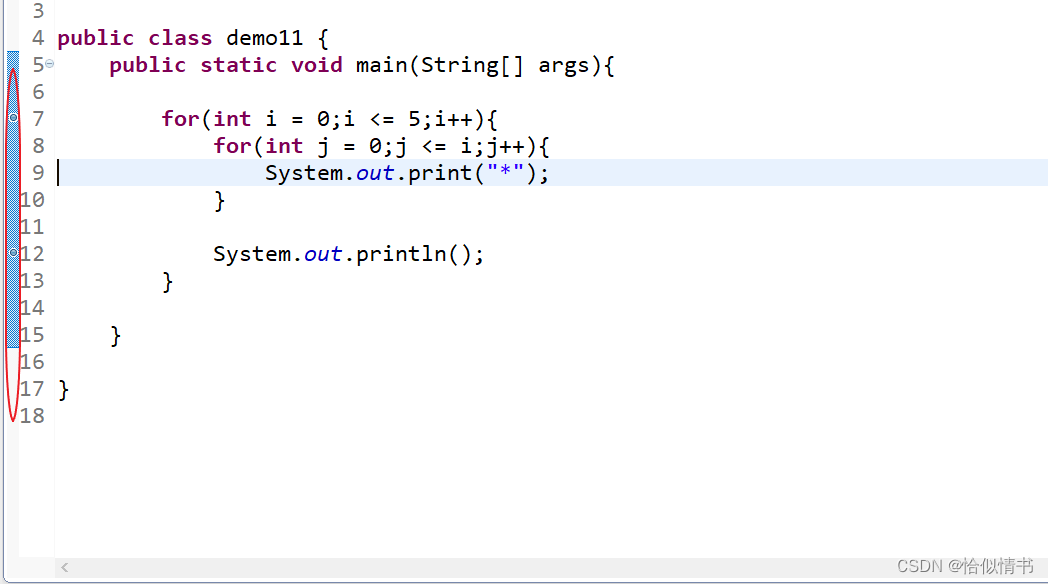This screenshot has width=1048, height=584.
Task: Click System on line 9
Action: (x=304, y=173)
